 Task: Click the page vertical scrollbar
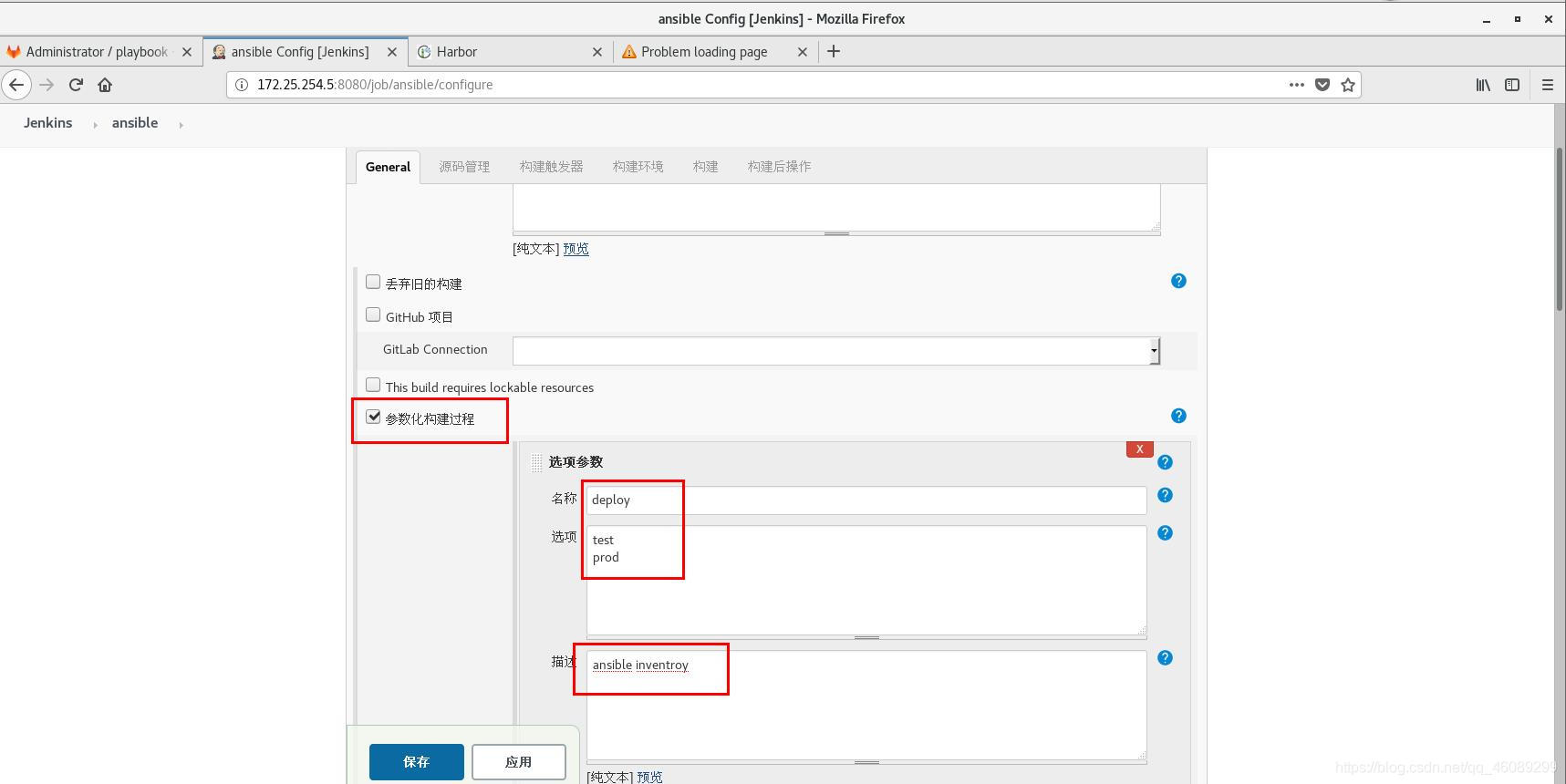(x=1560, y=230)
